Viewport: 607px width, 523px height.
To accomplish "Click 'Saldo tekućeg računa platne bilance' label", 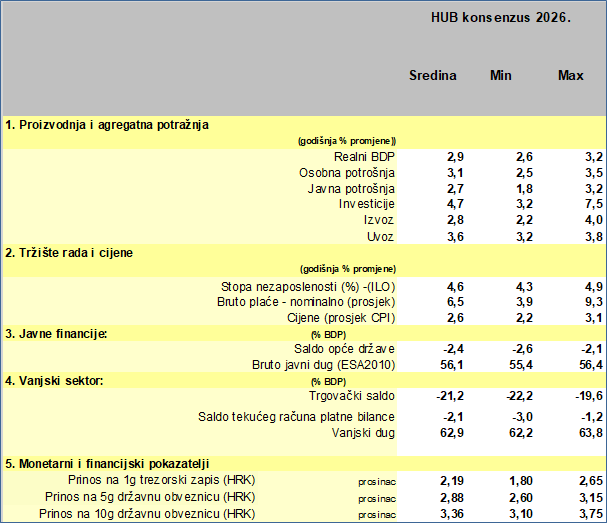I will tap(296, 417).
